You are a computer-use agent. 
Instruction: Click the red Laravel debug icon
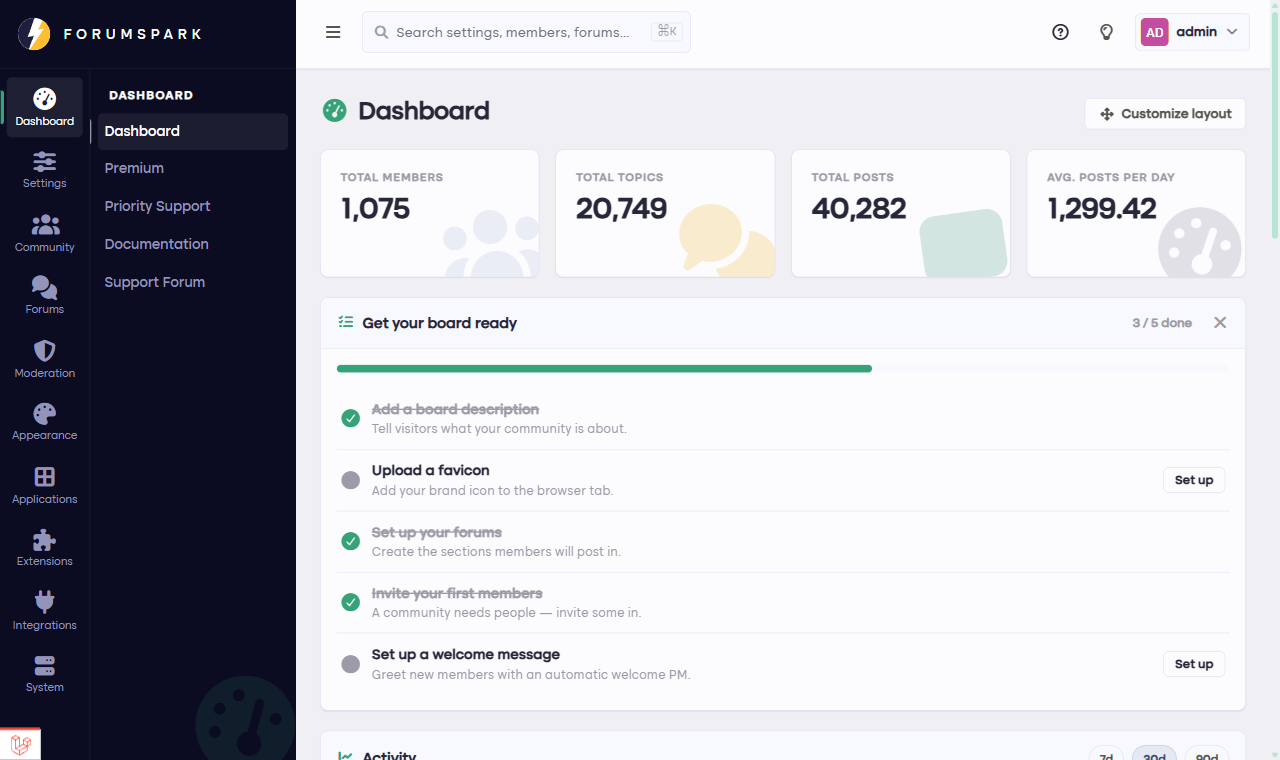pos(20,745)
